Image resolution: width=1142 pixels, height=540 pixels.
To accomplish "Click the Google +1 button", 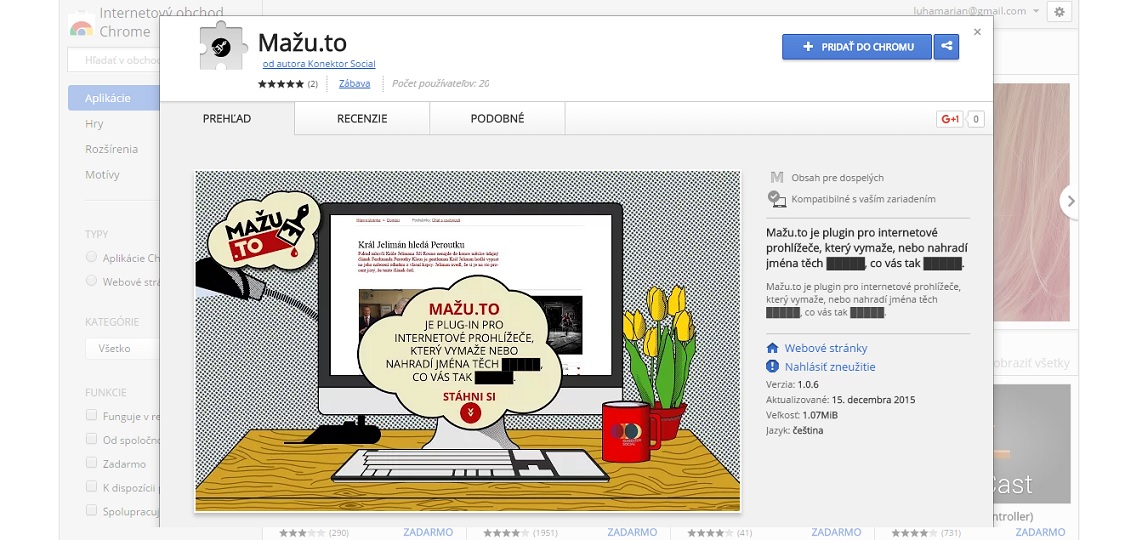I will [949, 119].
